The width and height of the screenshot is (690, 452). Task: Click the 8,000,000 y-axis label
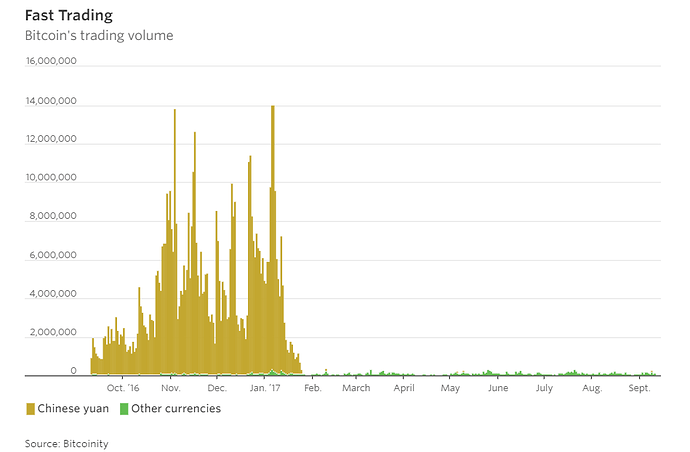click(x=53, y=216)
